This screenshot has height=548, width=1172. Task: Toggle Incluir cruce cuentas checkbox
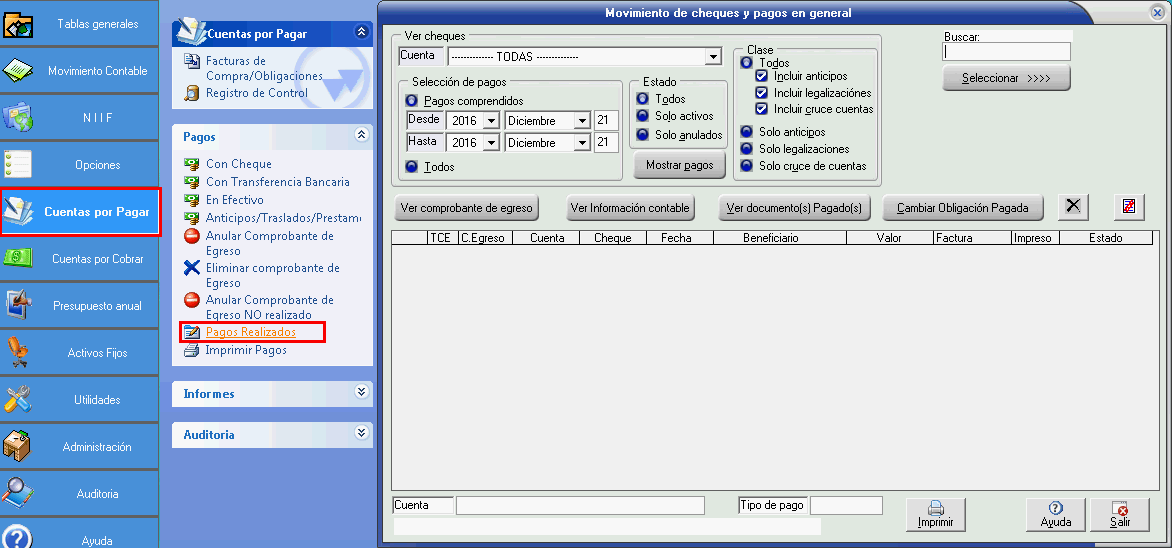click(x=762, y=109)
